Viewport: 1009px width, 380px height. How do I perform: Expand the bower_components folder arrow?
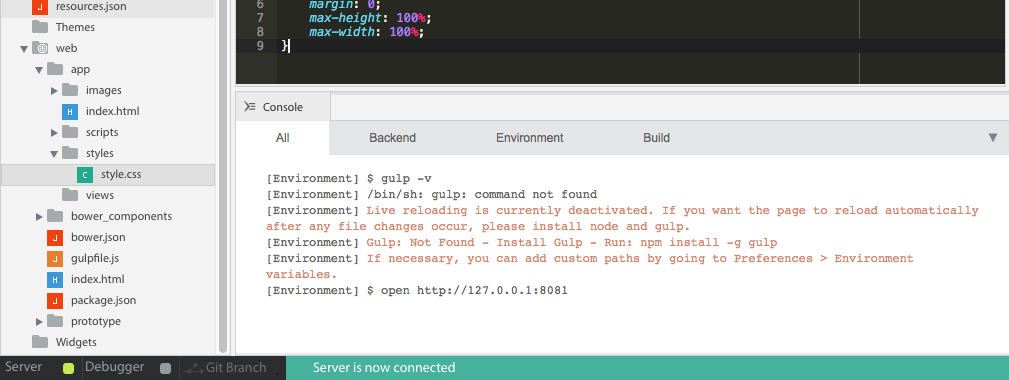[39, 217]
